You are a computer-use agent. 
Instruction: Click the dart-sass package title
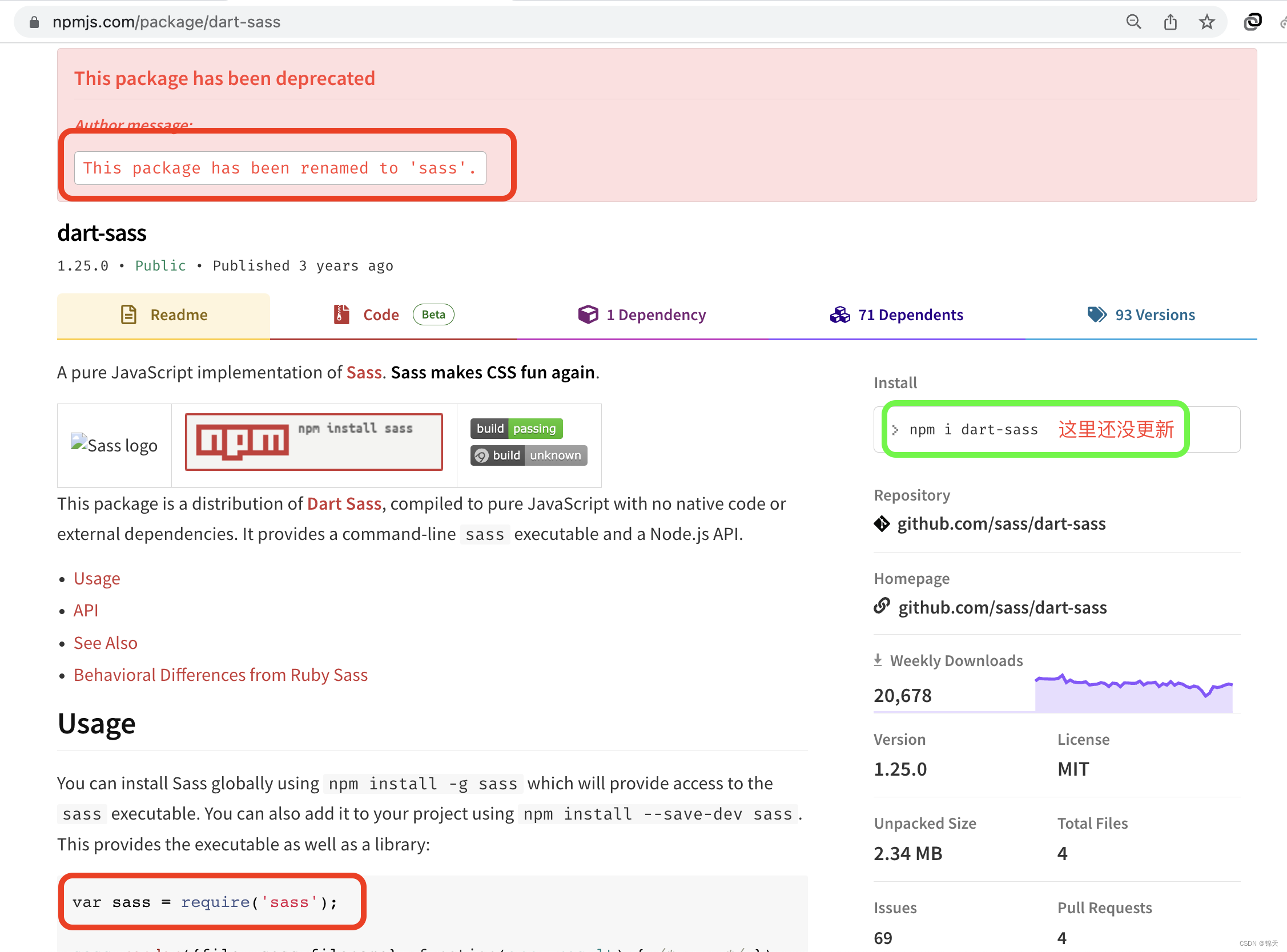(x=102, y=233)
